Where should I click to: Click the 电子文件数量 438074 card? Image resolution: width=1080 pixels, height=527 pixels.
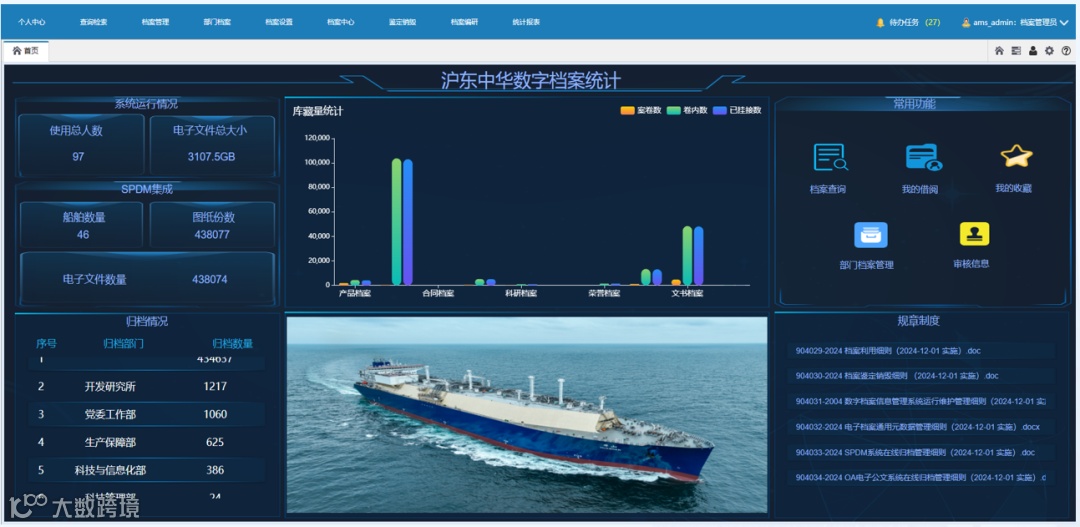pos(147,279)
